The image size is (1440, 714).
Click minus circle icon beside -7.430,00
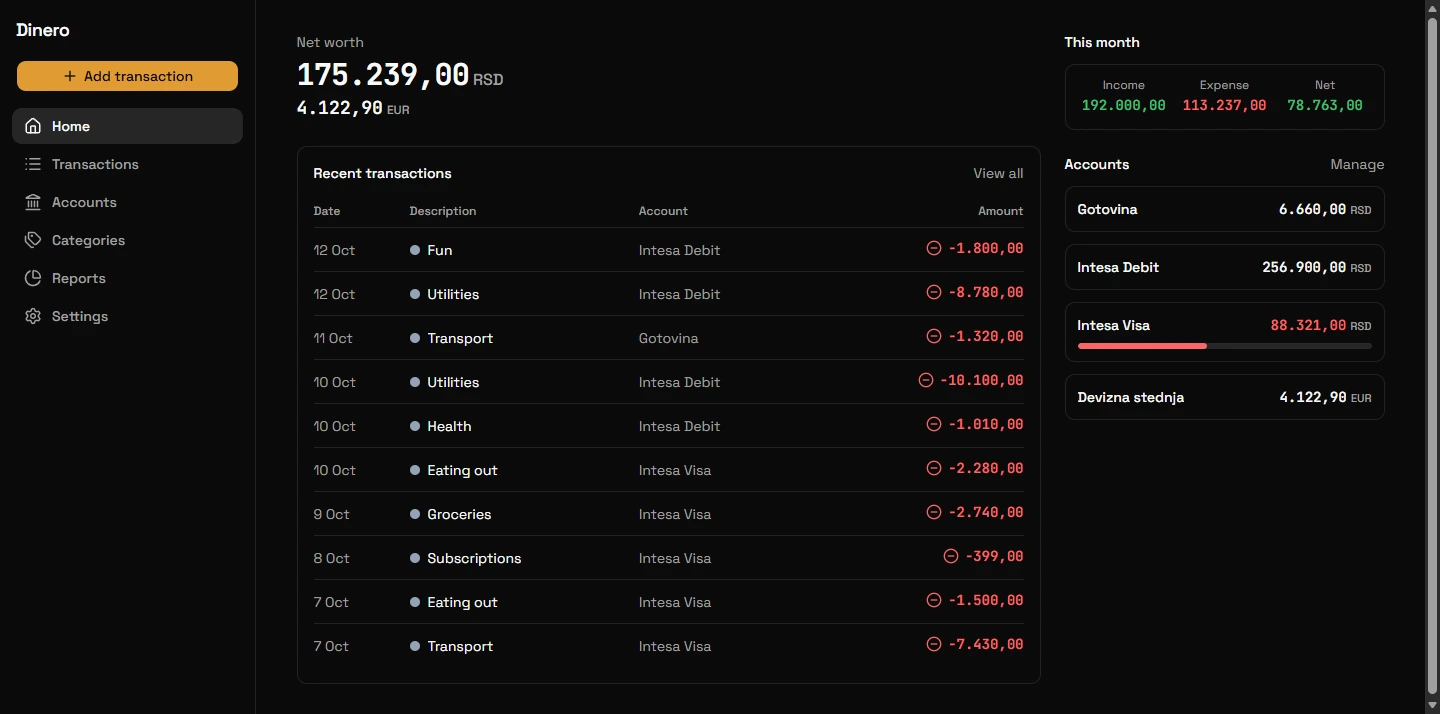point(934,644)
